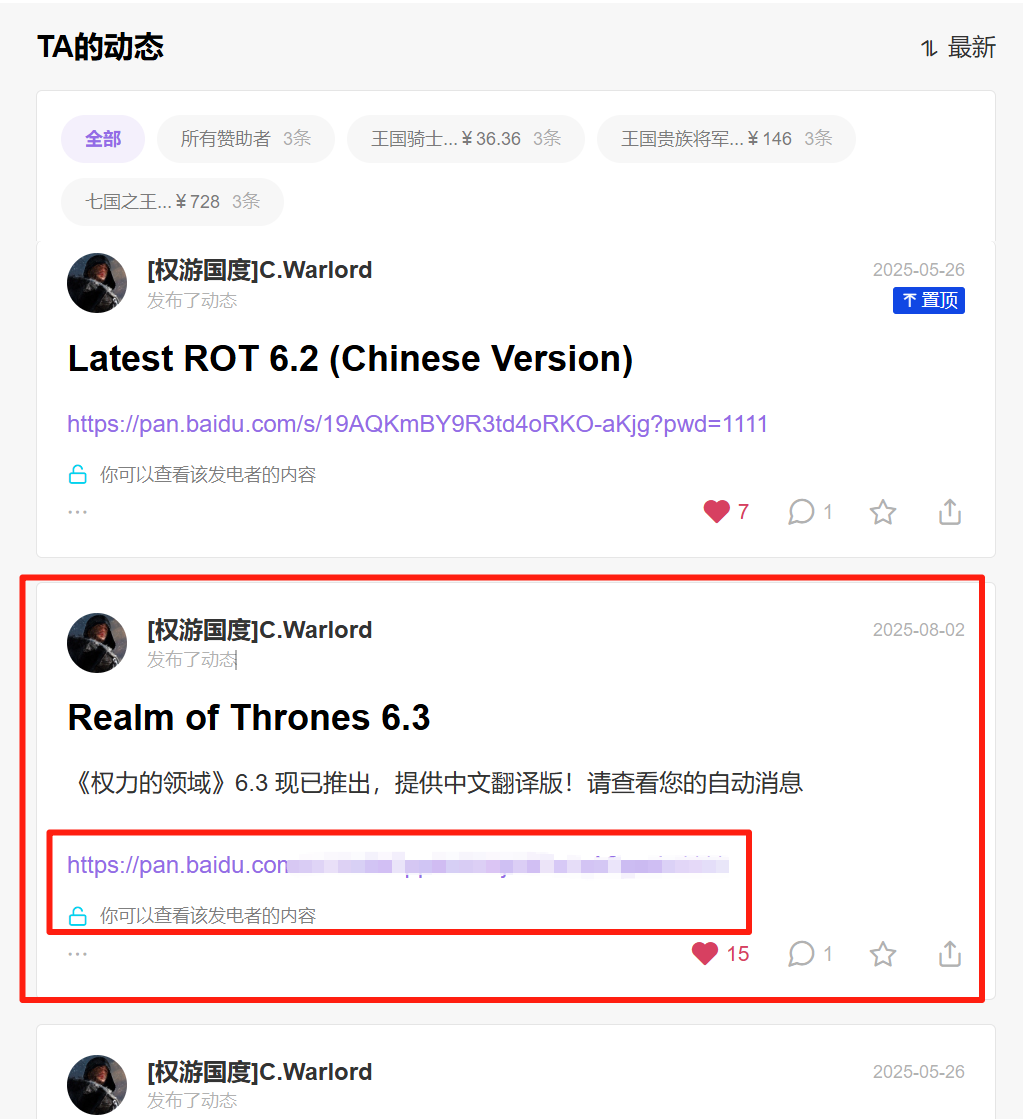Viewport: 1023px width, 1119px height.
Task: Filter by 七国之王 ¥728 tier
Action: coord(172,202)
